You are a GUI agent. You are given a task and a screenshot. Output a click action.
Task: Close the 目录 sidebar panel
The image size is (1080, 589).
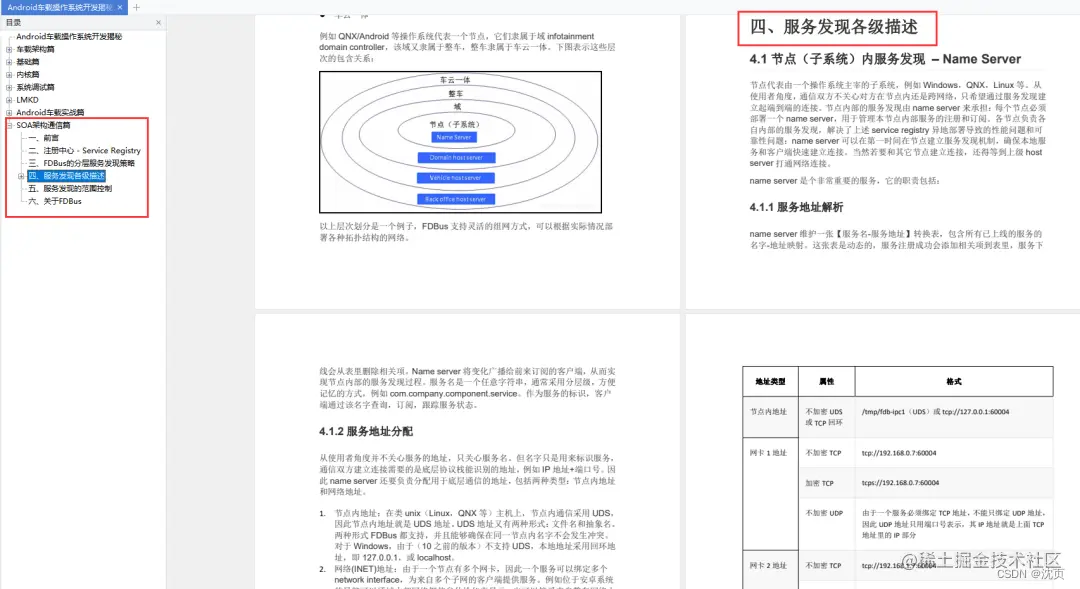[x=157, y=22]
